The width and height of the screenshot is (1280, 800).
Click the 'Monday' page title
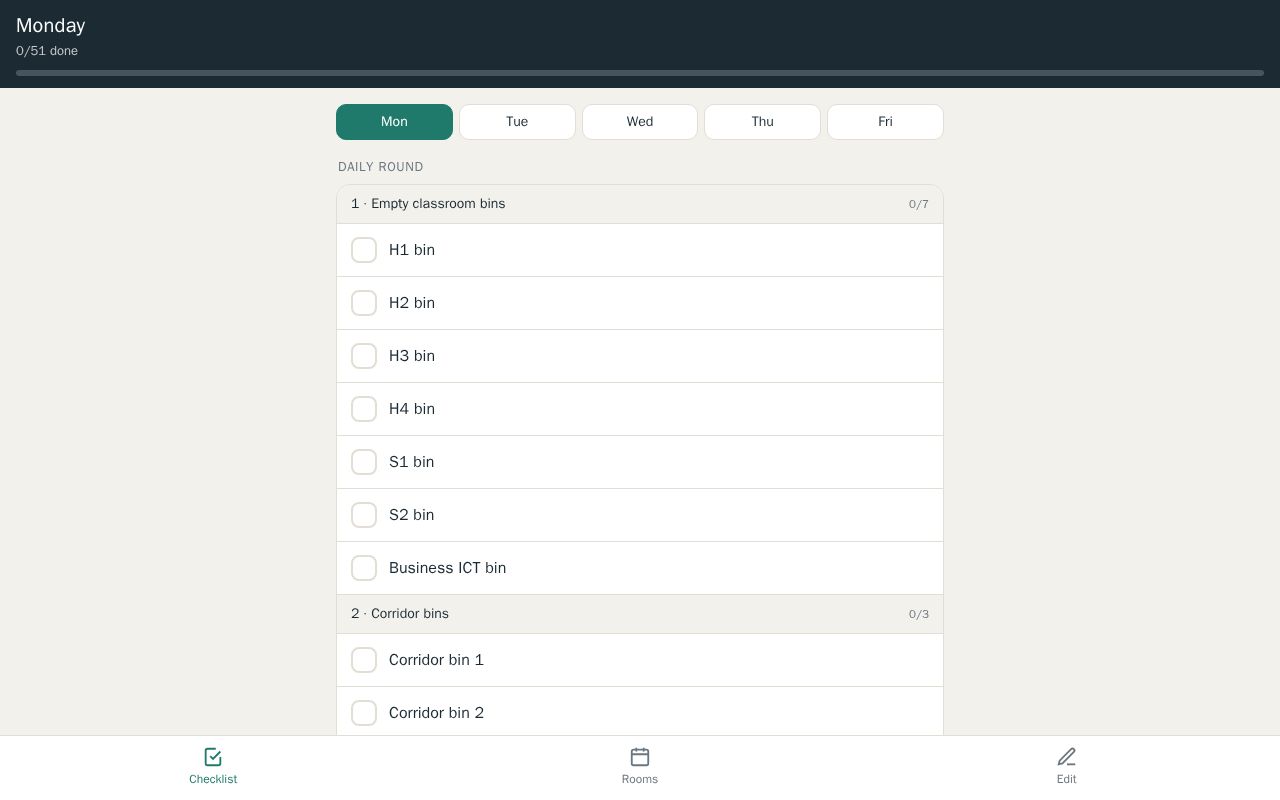click(x=51, y=25)
